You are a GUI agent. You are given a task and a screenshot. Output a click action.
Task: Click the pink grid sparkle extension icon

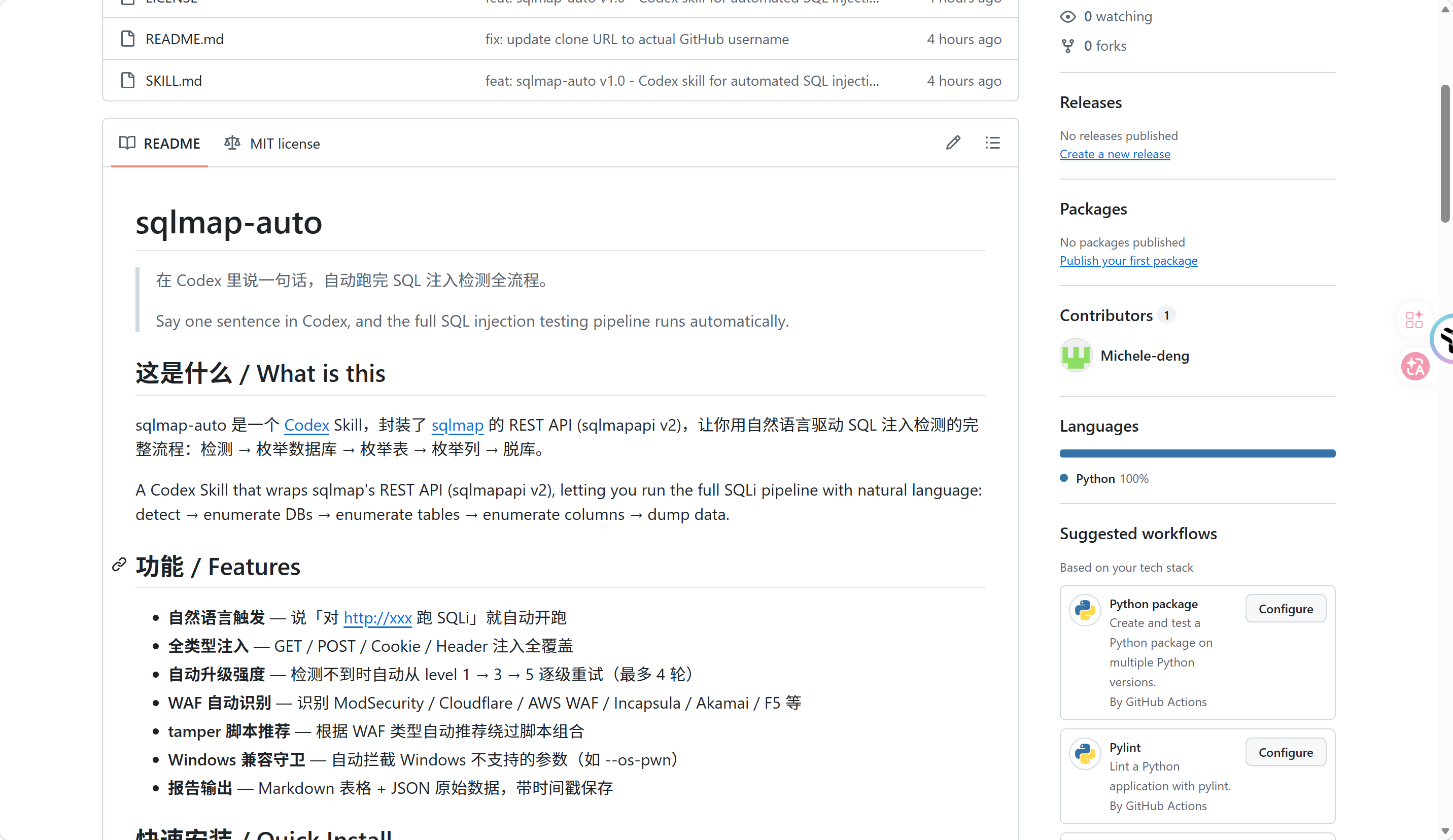coord(1414,320)
